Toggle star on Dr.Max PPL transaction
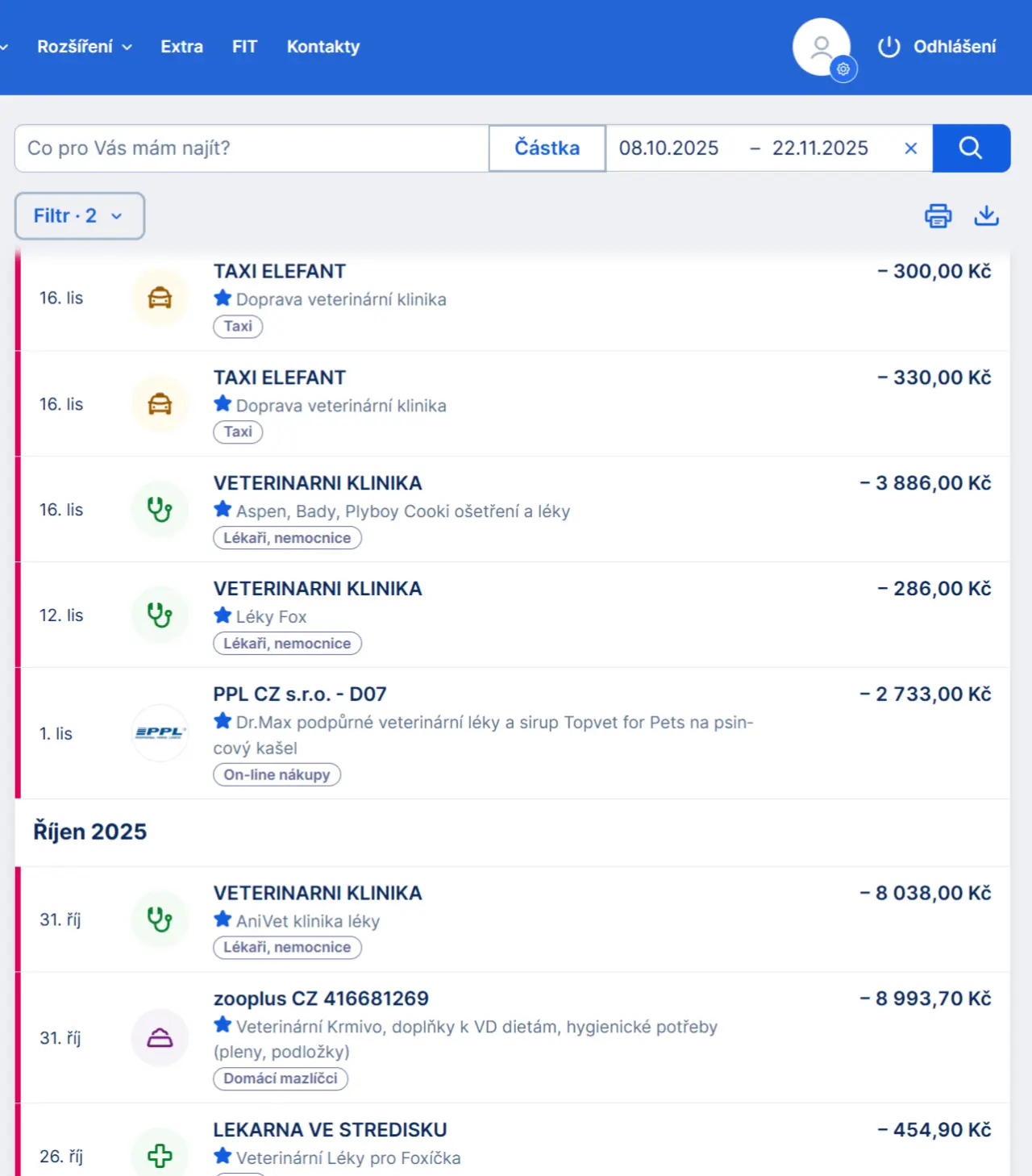The image size is (1032, 1176). point(223,721)
